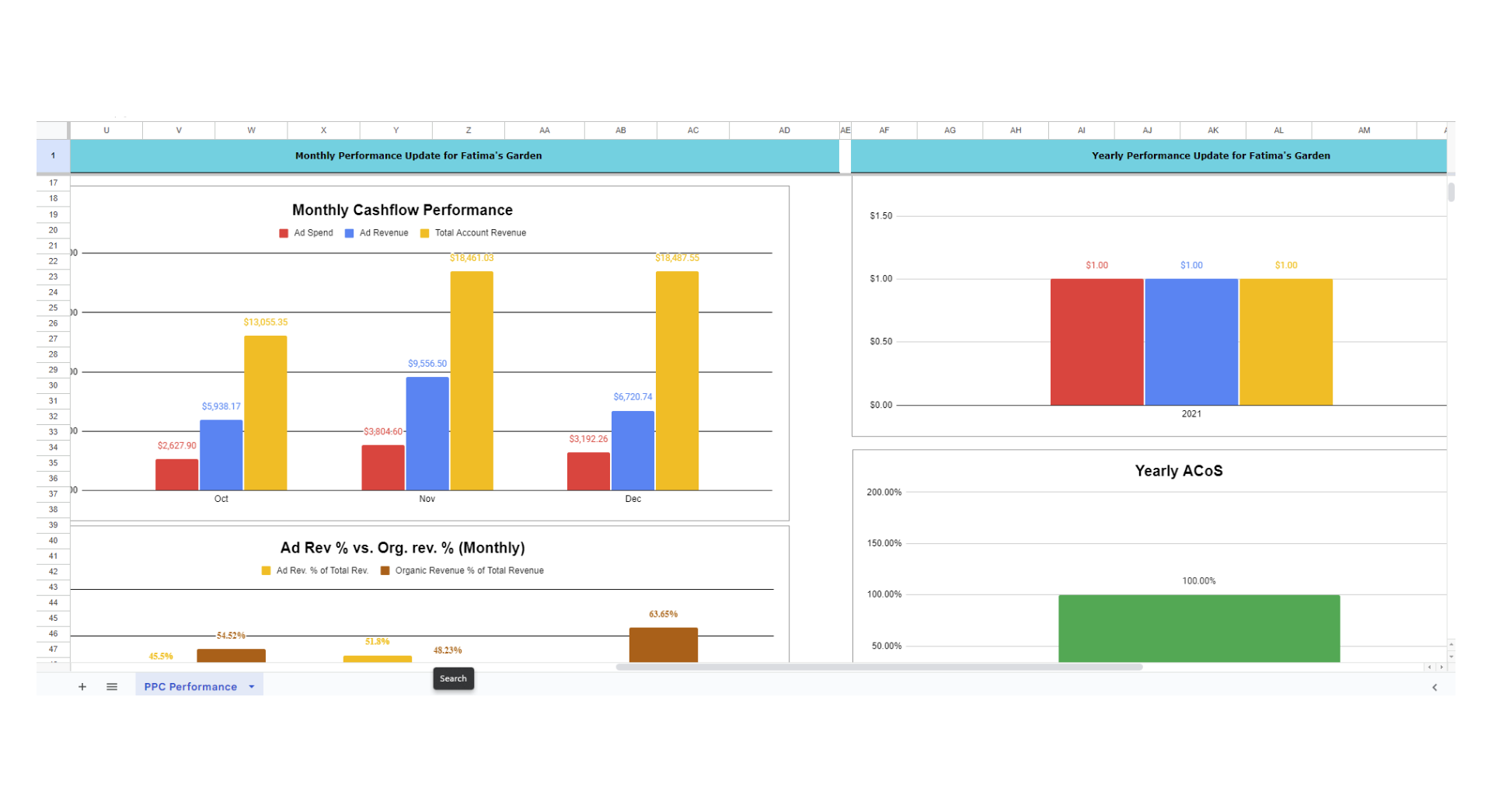Select column W header
The height and width of the screenshot is (812, 1492).
click(x=251, y=131)
